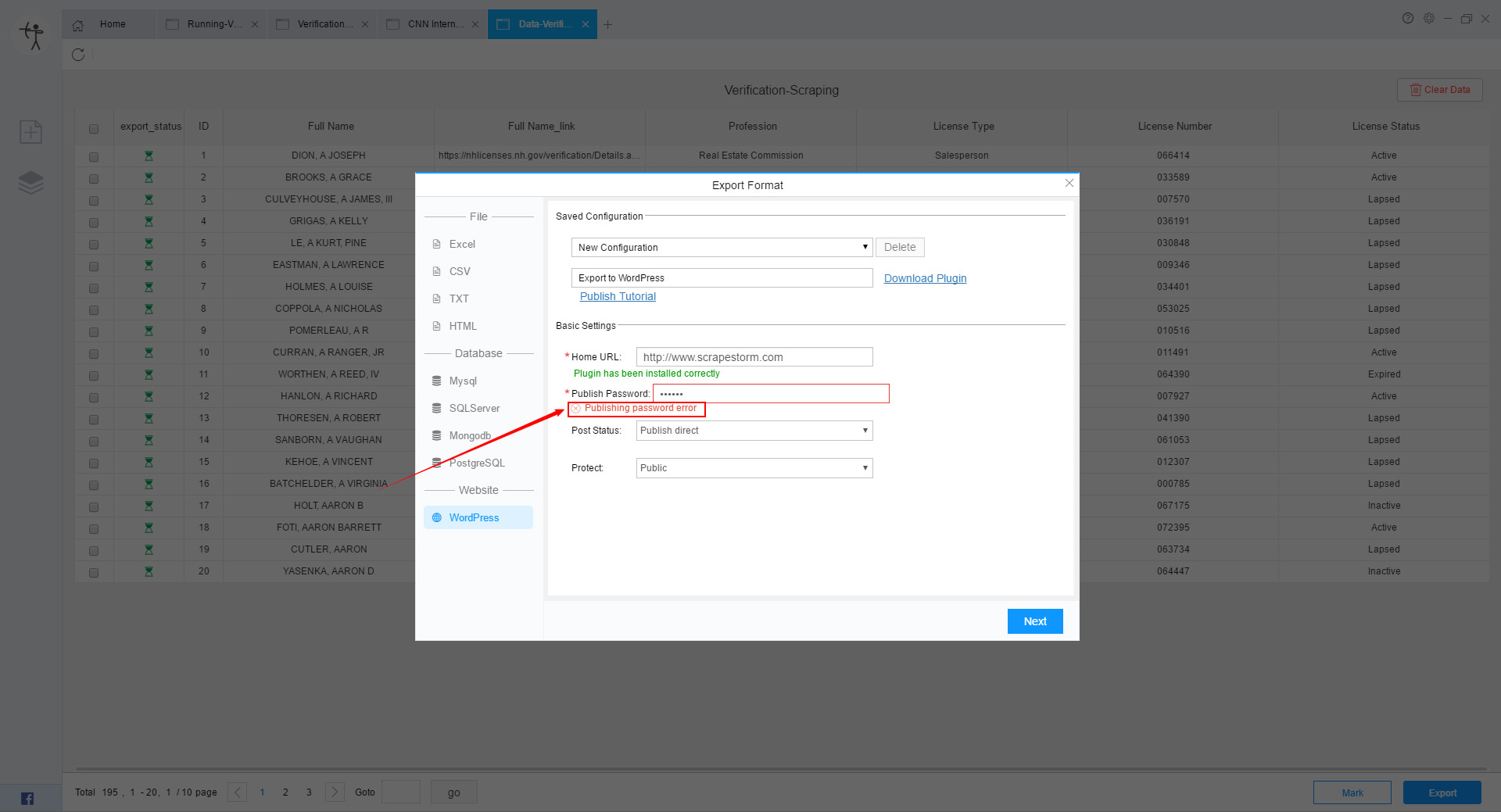Click the Mark button
Viewport: 1501px width, 812px height.
click(1352, 792)
